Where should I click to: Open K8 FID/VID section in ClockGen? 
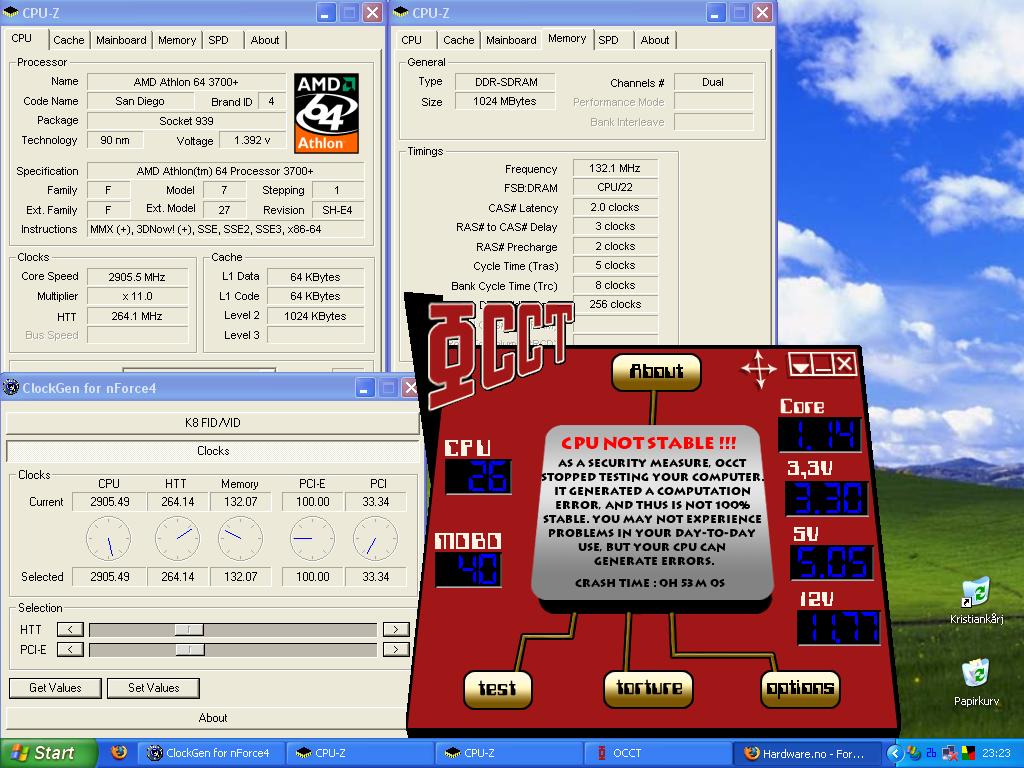click(212, 423)
